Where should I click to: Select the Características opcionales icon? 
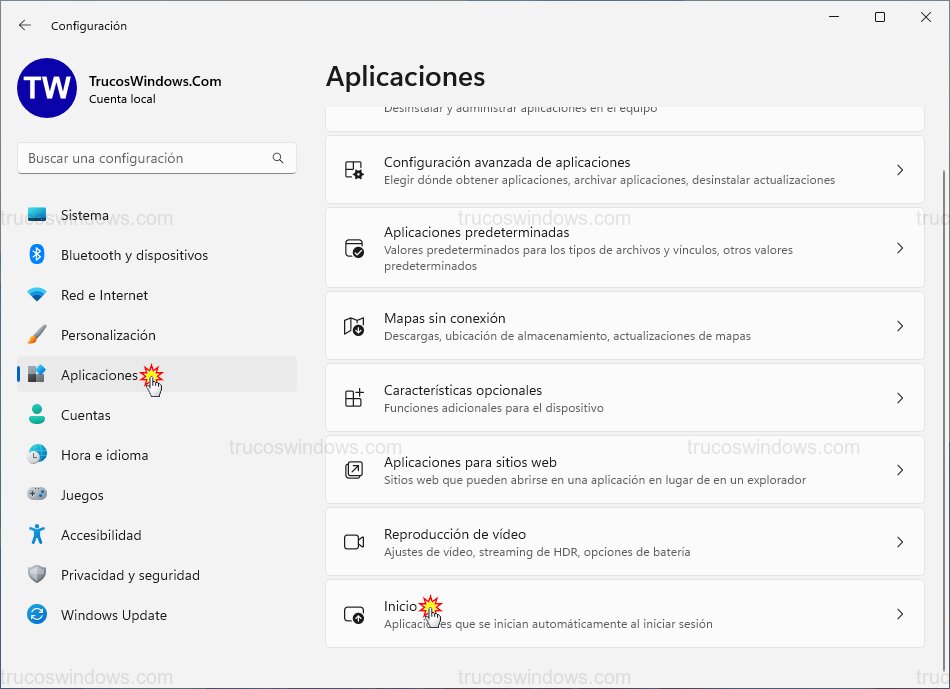[354, 397]
